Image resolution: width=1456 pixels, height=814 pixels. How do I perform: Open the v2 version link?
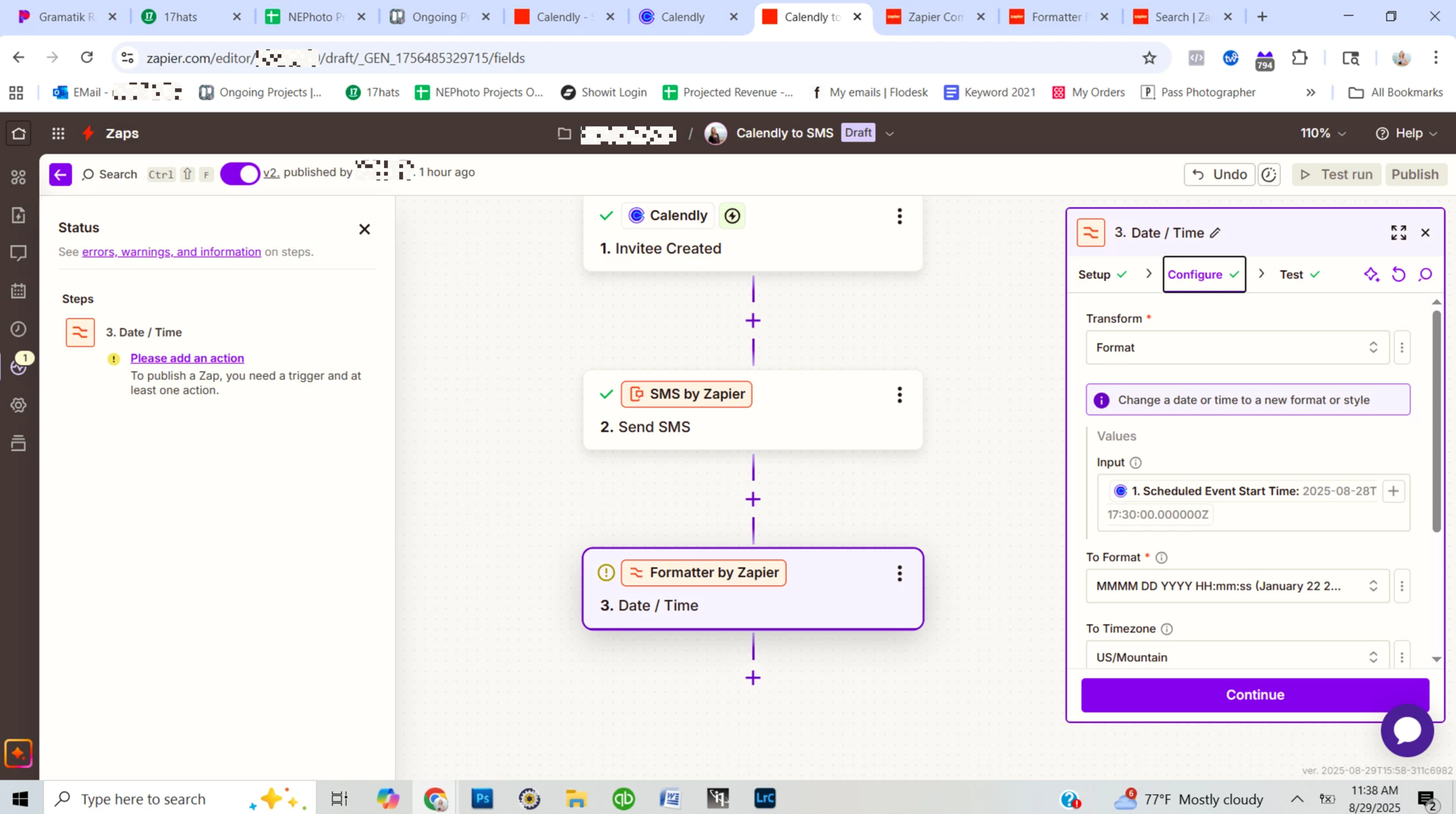click(271, 173)
